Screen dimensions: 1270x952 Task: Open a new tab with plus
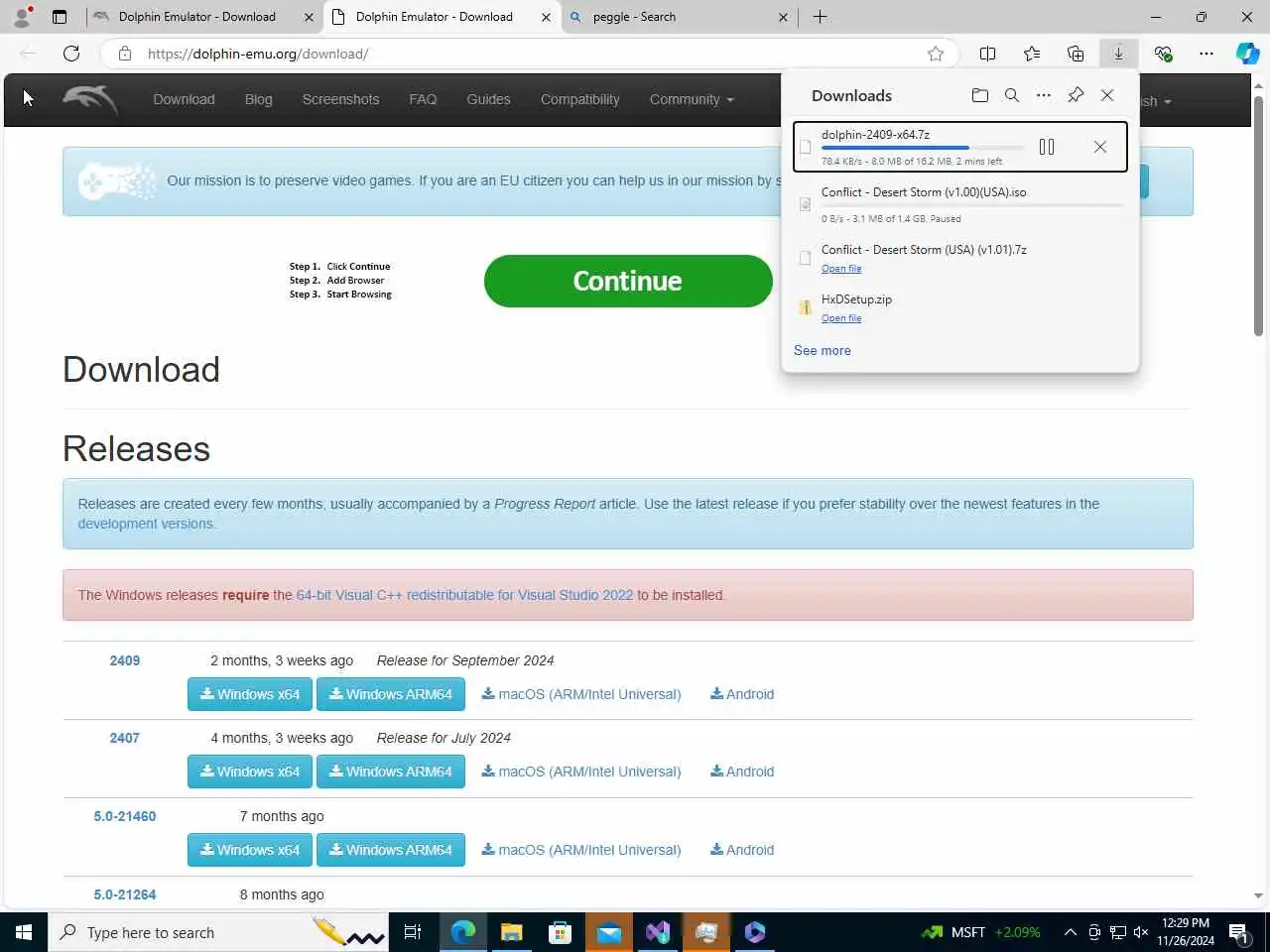point(820,17)
